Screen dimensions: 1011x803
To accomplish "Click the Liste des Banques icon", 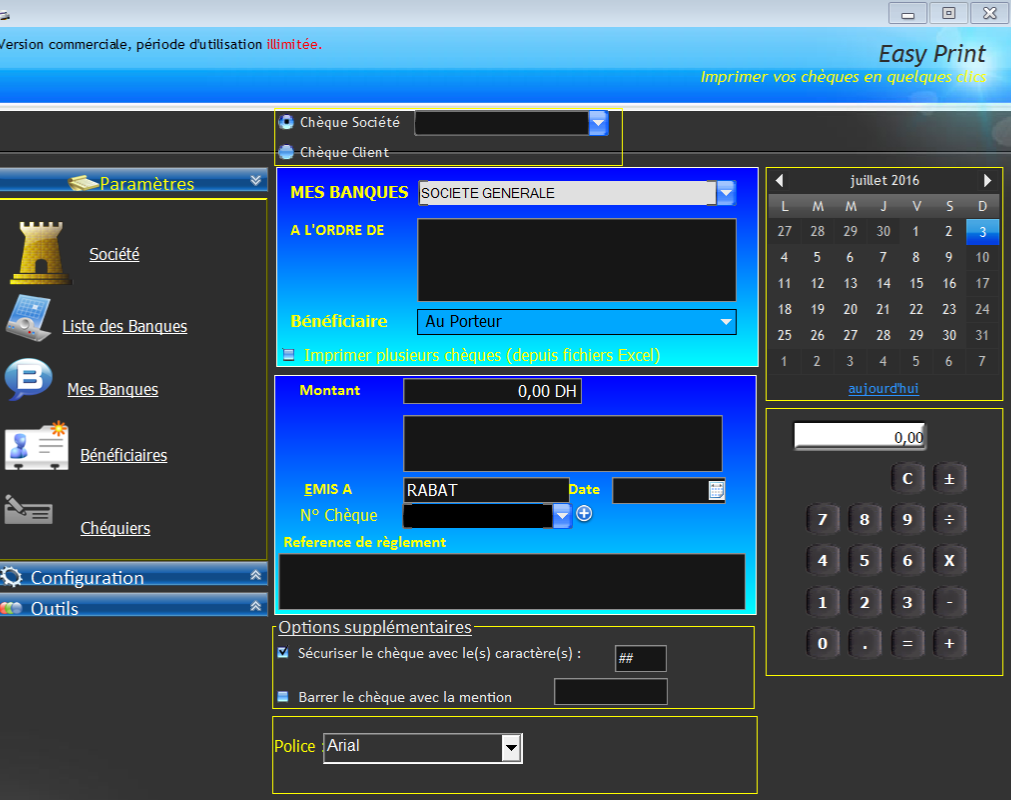I will pyautogui.click(x=28, y=318).
